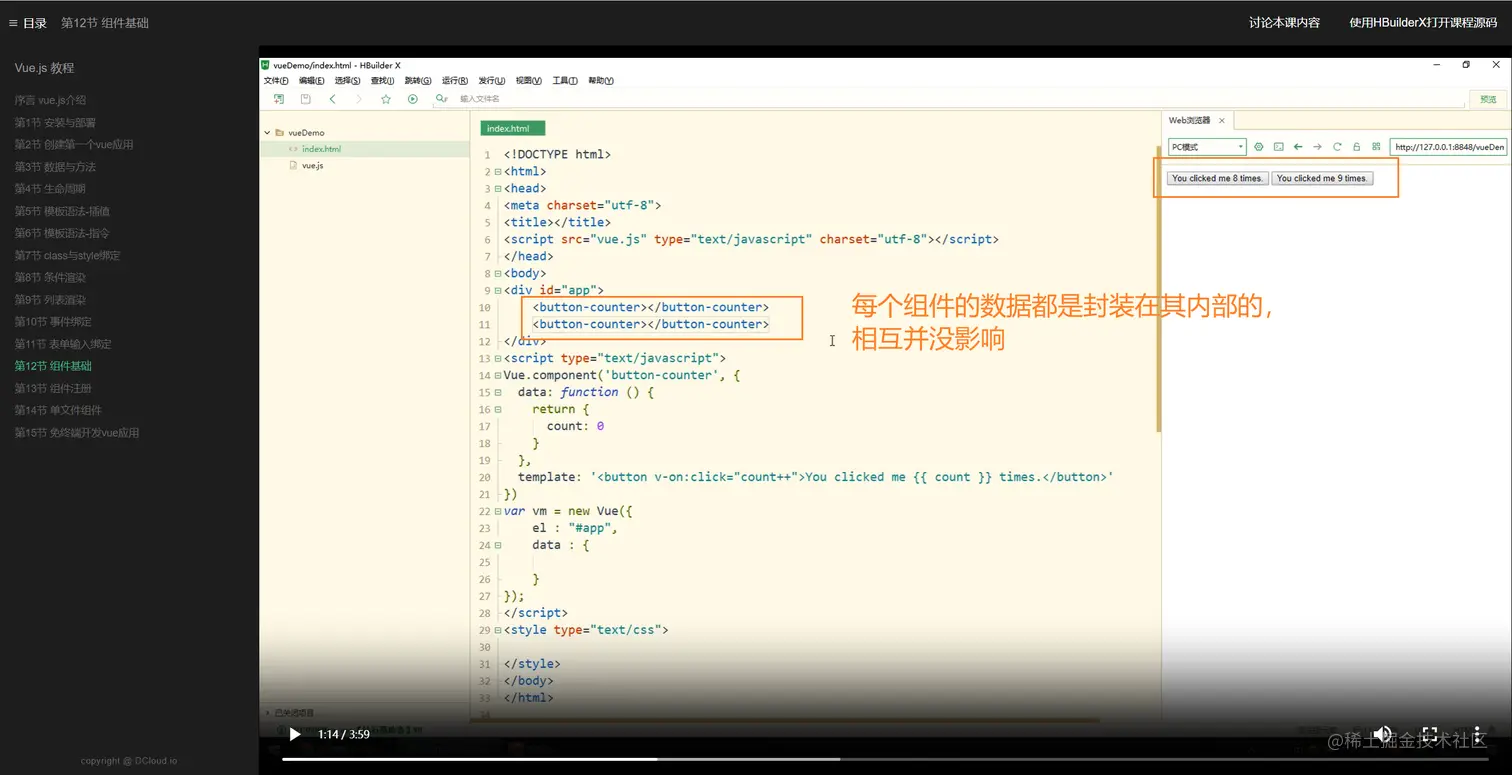Open the 发行(U) menu
The height and width of the screenshot is (775, 1512).
pyautogui.click(x=492, y=81)
